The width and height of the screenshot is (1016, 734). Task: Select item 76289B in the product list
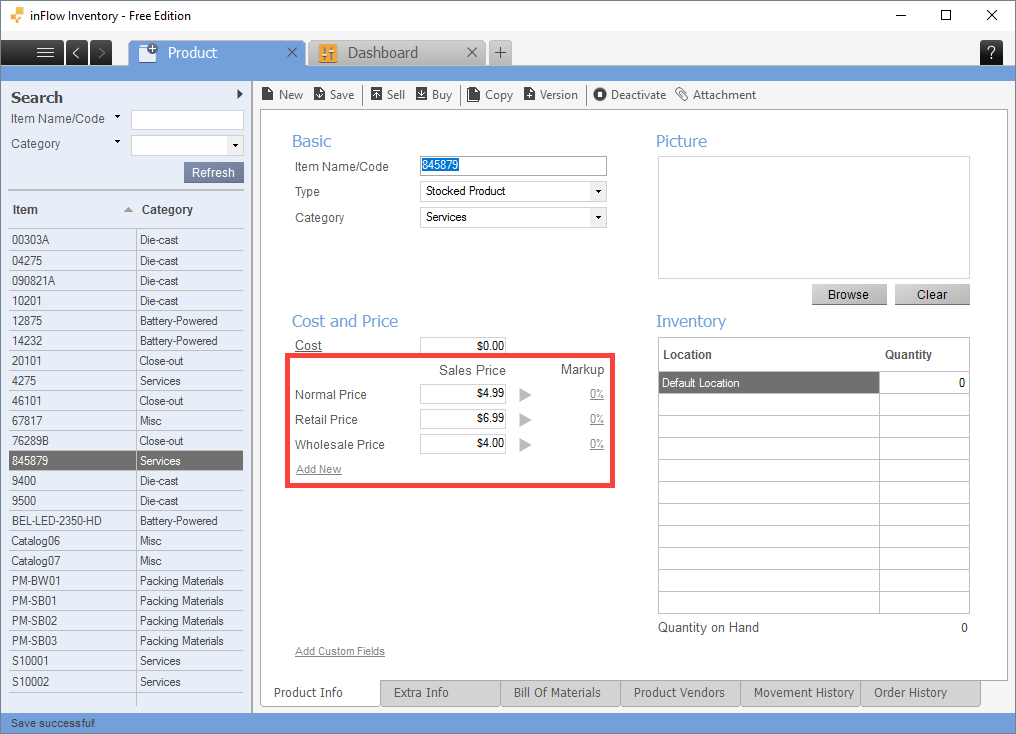[x=126, y=441]
